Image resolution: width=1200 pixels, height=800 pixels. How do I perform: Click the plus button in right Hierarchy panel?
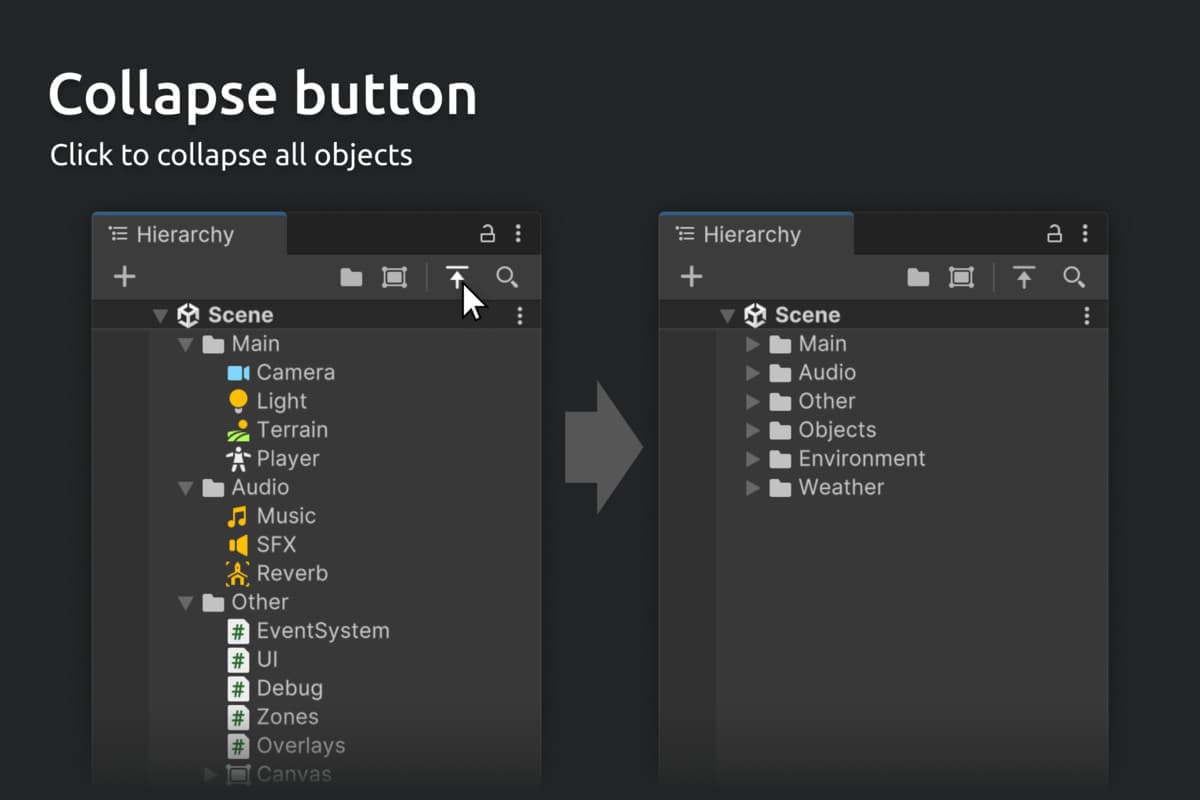coord(691,277)
